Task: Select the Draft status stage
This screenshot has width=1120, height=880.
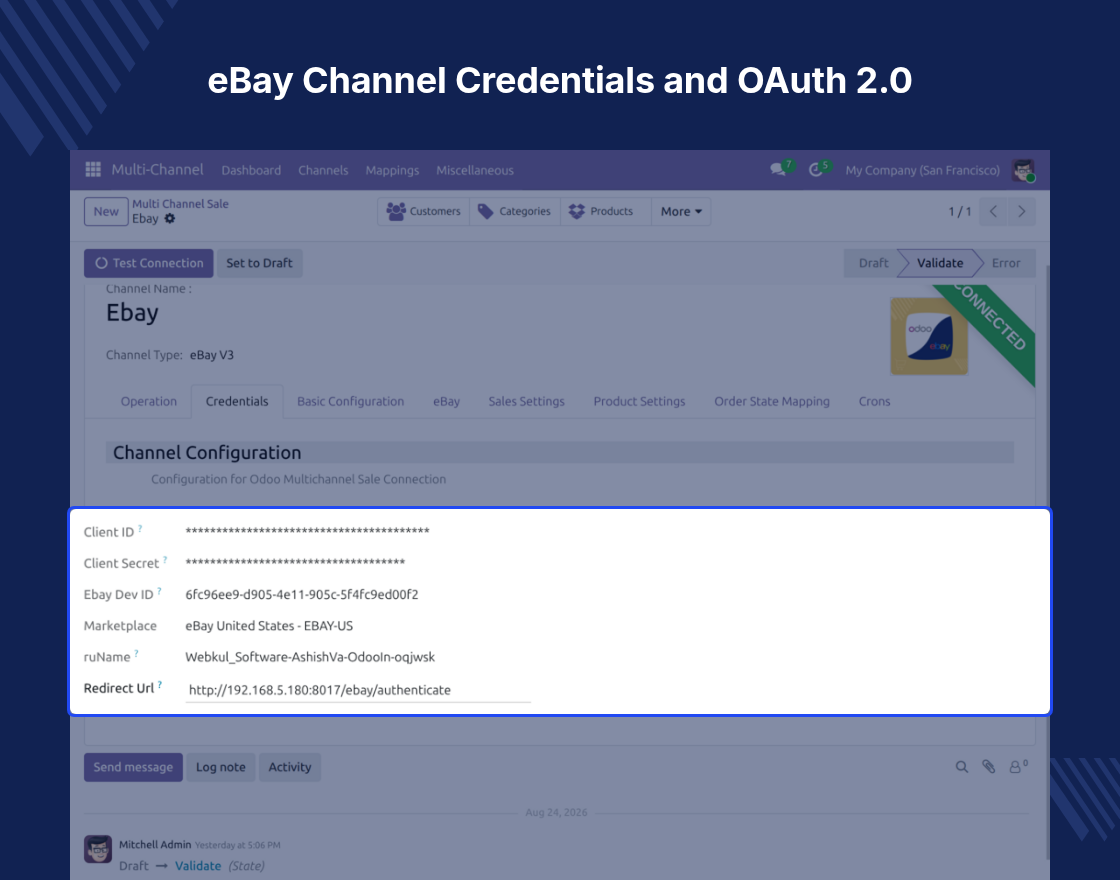Action: 873,263
